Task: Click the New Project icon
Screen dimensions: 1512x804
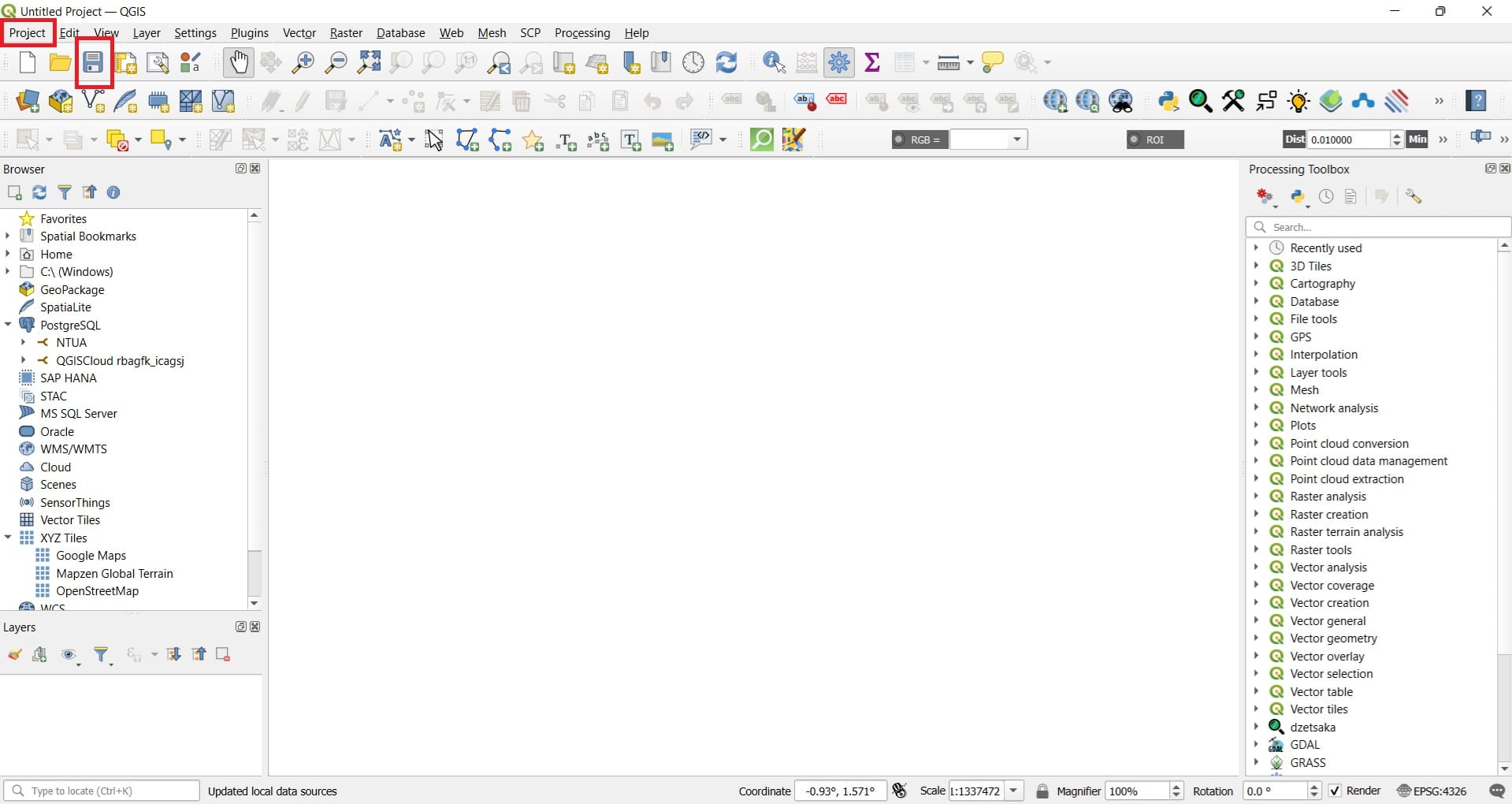Action: click(x=28, y=62)
